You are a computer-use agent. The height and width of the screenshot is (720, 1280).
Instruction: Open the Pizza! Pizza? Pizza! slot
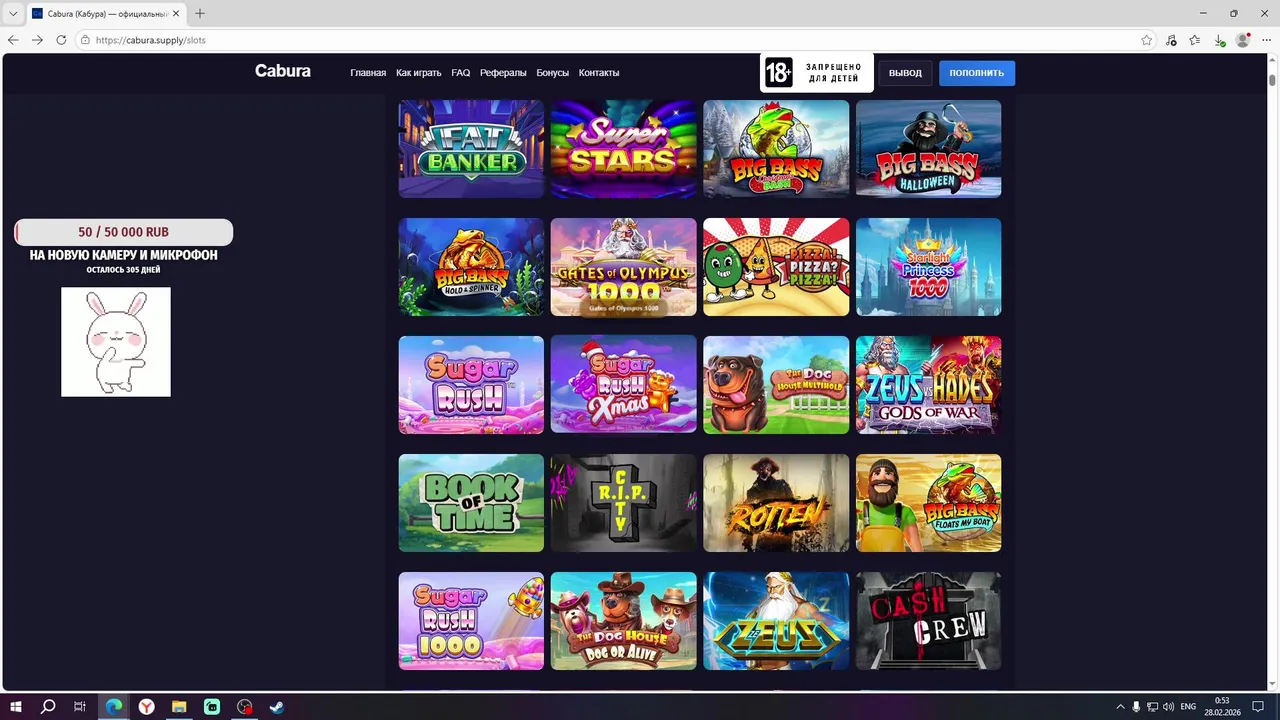[x=776, y=267]
